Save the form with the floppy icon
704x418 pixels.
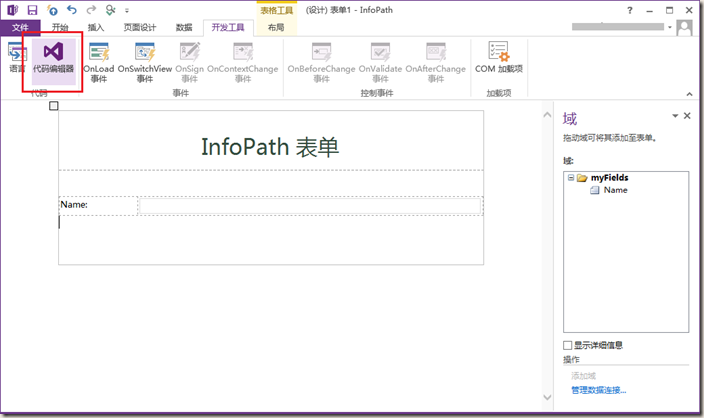tap(32, 10)
